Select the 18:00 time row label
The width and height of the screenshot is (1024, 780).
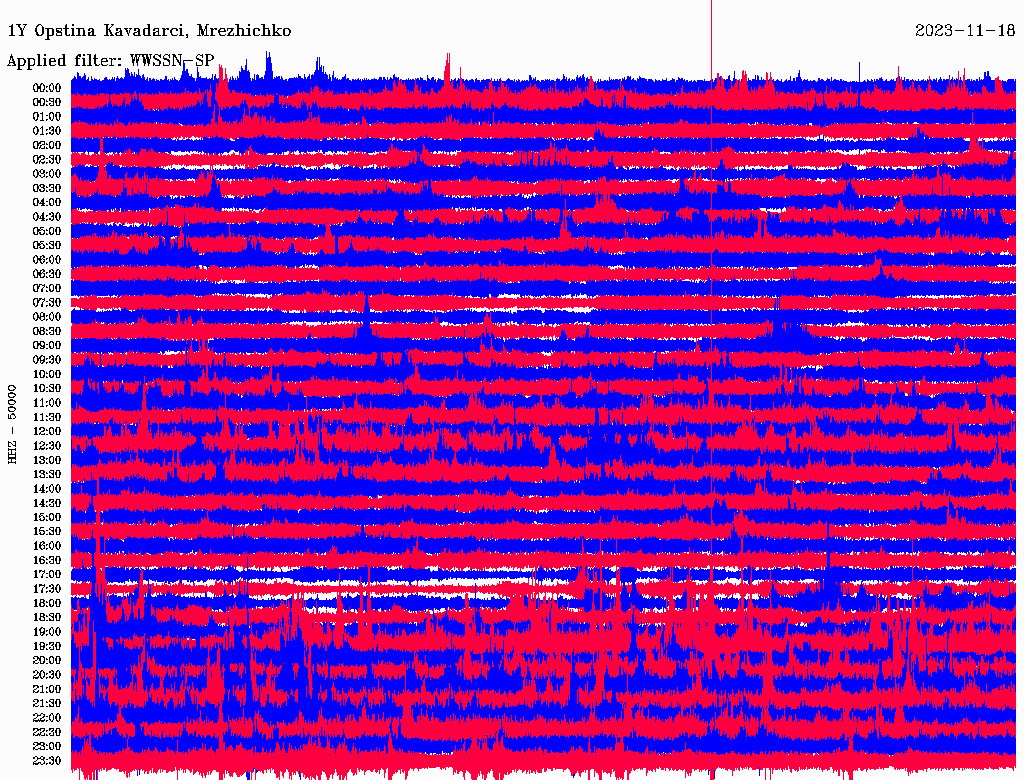click(47, 604)
